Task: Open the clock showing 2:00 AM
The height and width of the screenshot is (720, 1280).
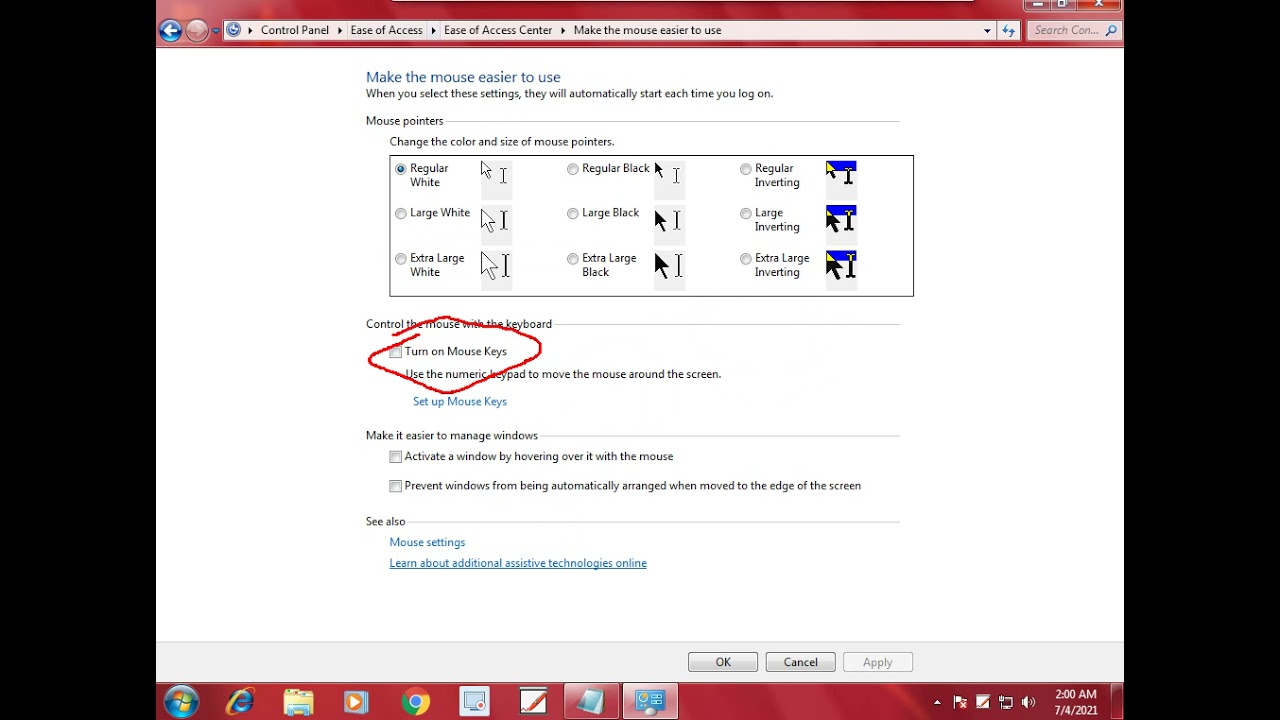Action: click(x=1075, y=702)
